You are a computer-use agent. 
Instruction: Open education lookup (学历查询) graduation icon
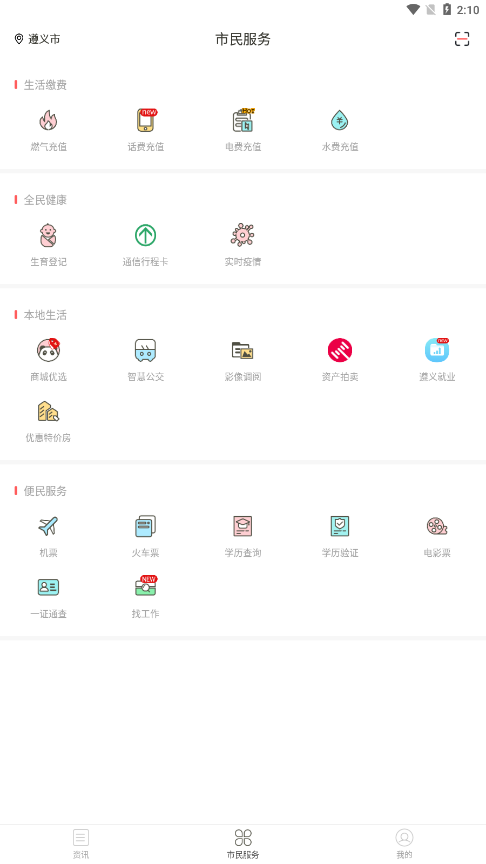pyautogui.click(x=243, y=526)
